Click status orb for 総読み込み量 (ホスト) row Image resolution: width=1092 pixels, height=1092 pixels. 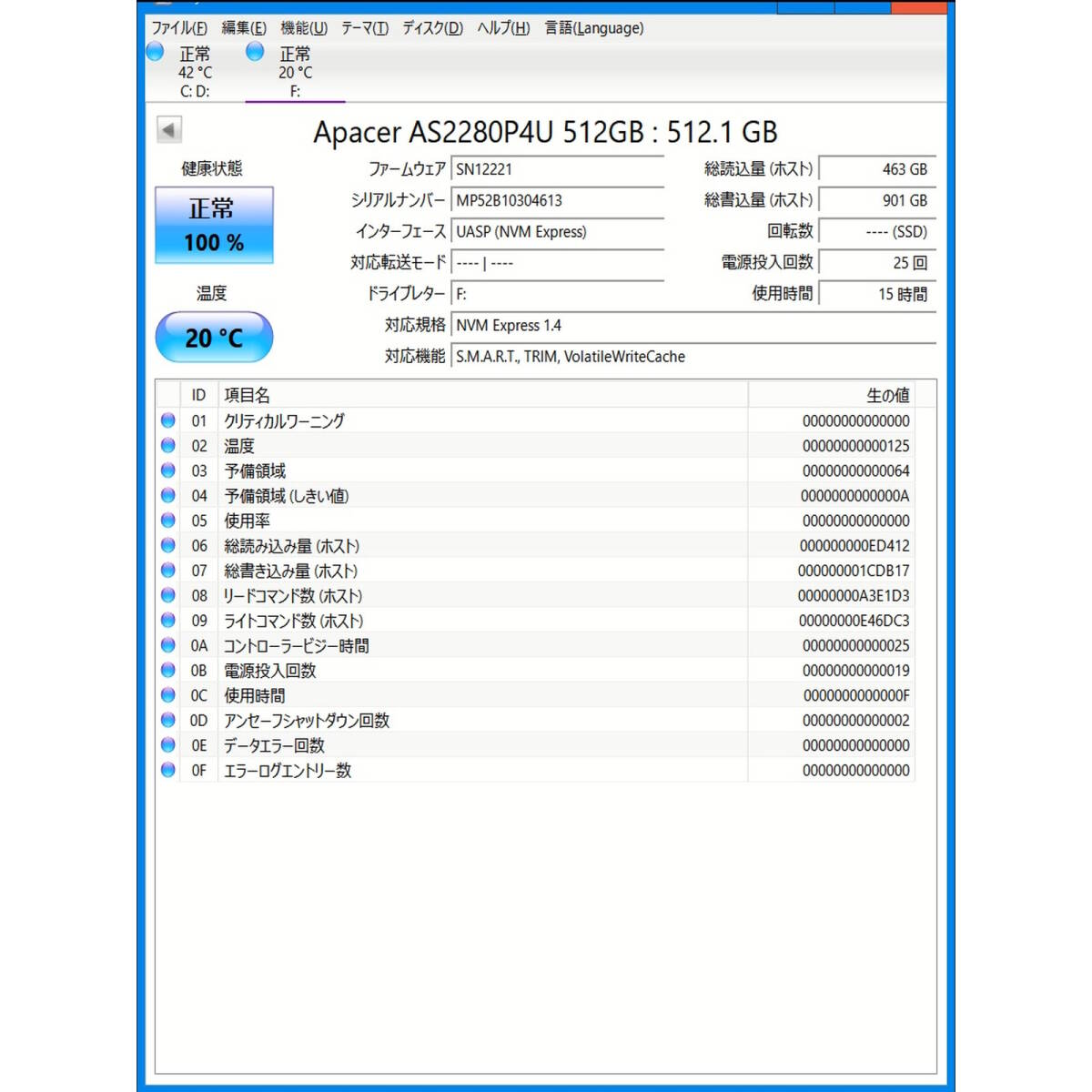tap(168, 545)
